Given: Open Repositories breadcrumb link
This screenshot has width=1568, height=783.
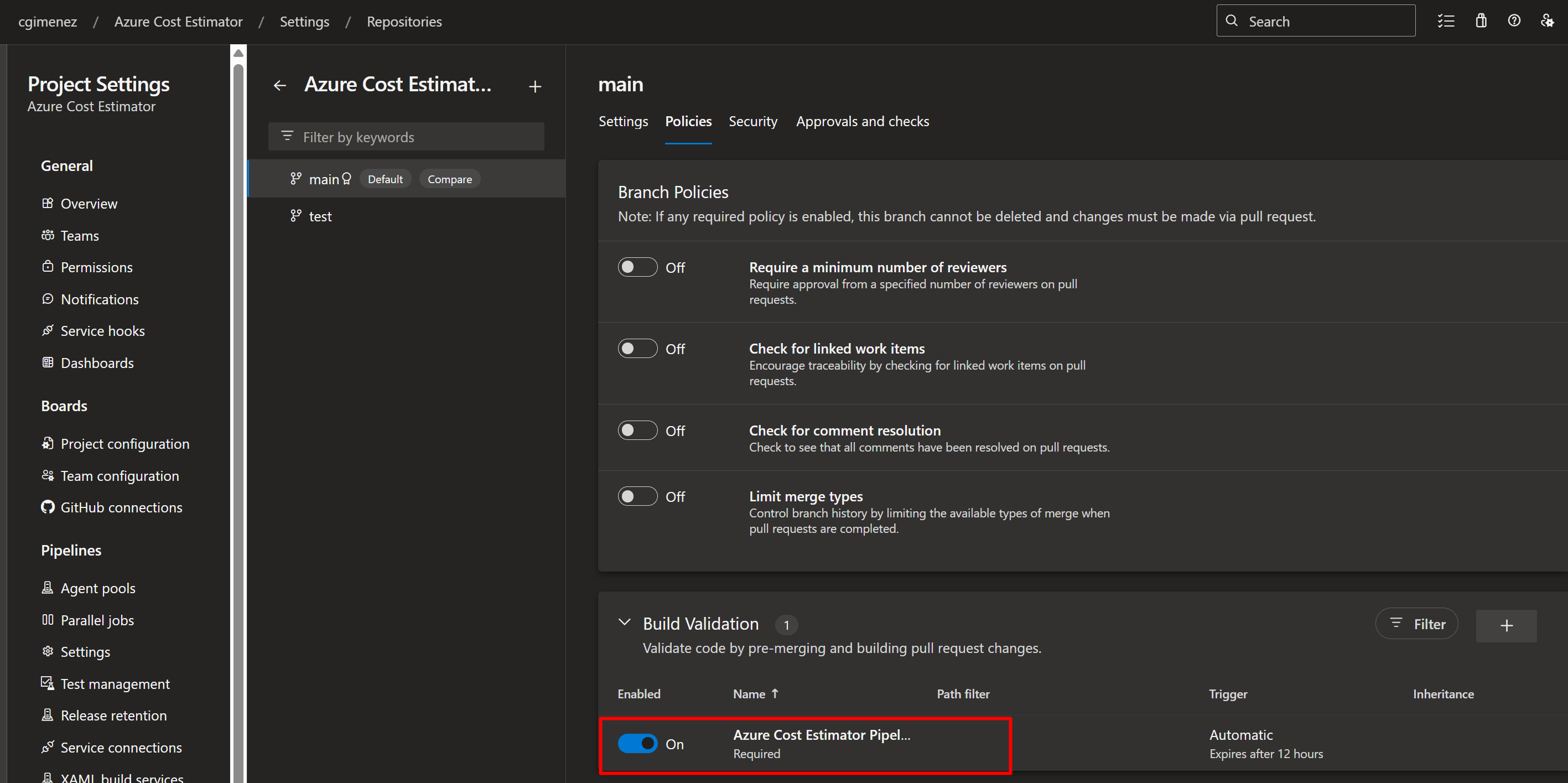Looking at the screenshot, I should 404,22.
